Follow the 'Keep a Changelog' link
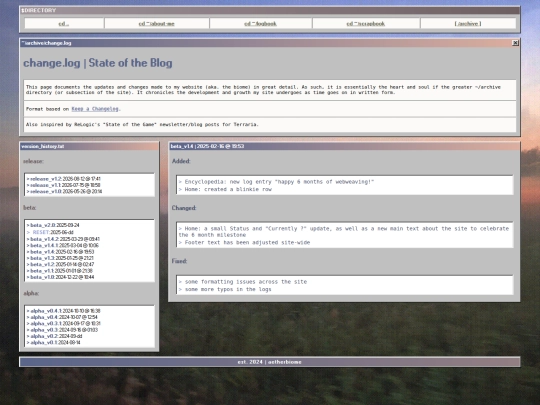 coord(95,109)
